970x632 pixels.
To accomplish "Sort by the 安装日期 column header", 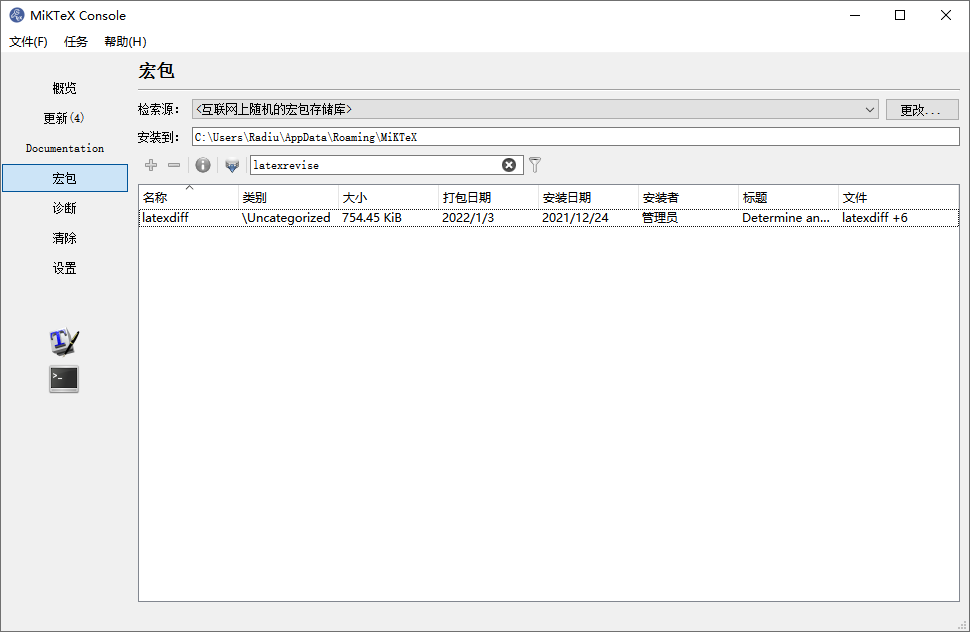I will tap(588, 197).
